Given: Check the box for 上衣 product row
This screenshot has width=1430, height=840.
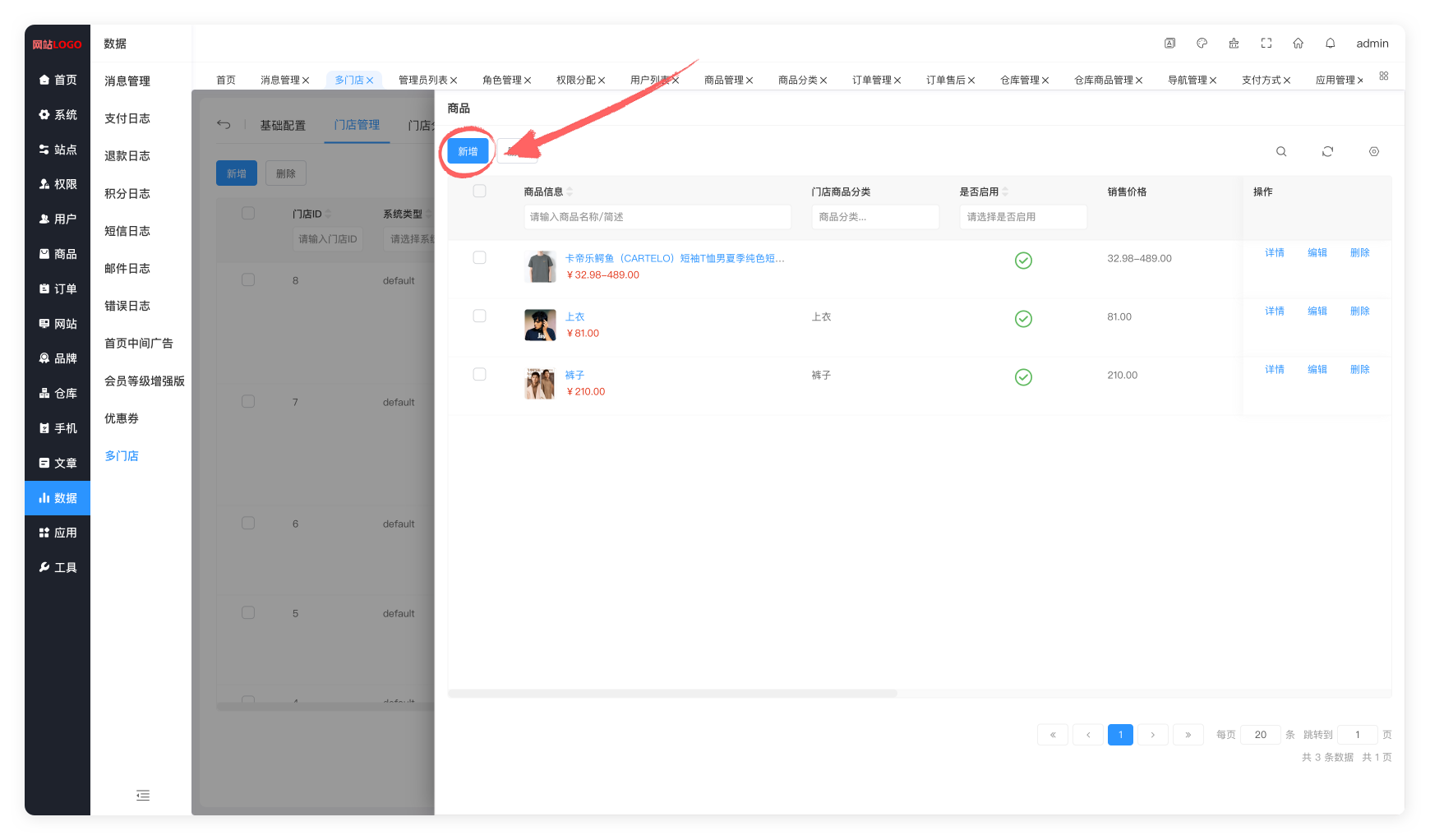Looking at the screenshot, I should coord(480,316).
